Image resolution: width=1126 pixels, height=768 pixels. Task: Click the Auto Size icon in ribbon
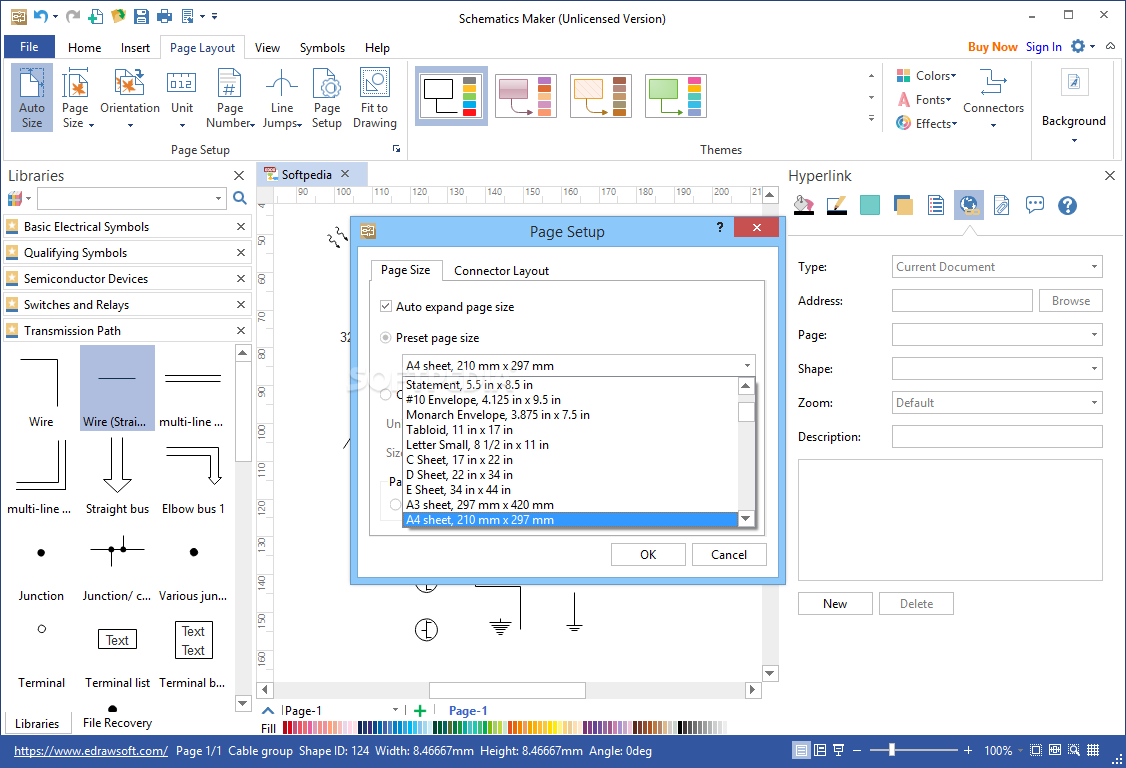[32, 97]
